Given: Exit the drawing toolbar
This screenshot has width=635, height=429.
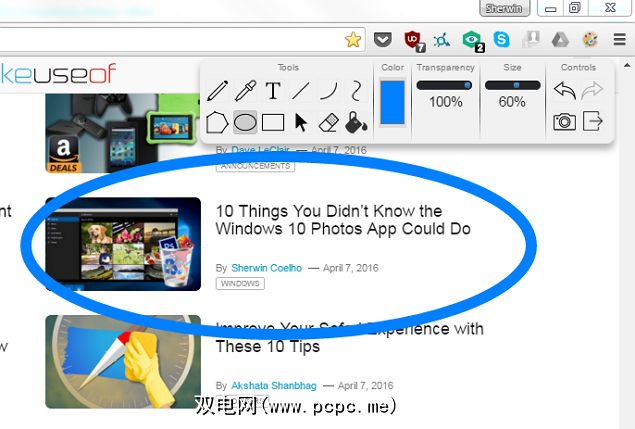Looking at the screenshot, I should click(x=592, y=121).
